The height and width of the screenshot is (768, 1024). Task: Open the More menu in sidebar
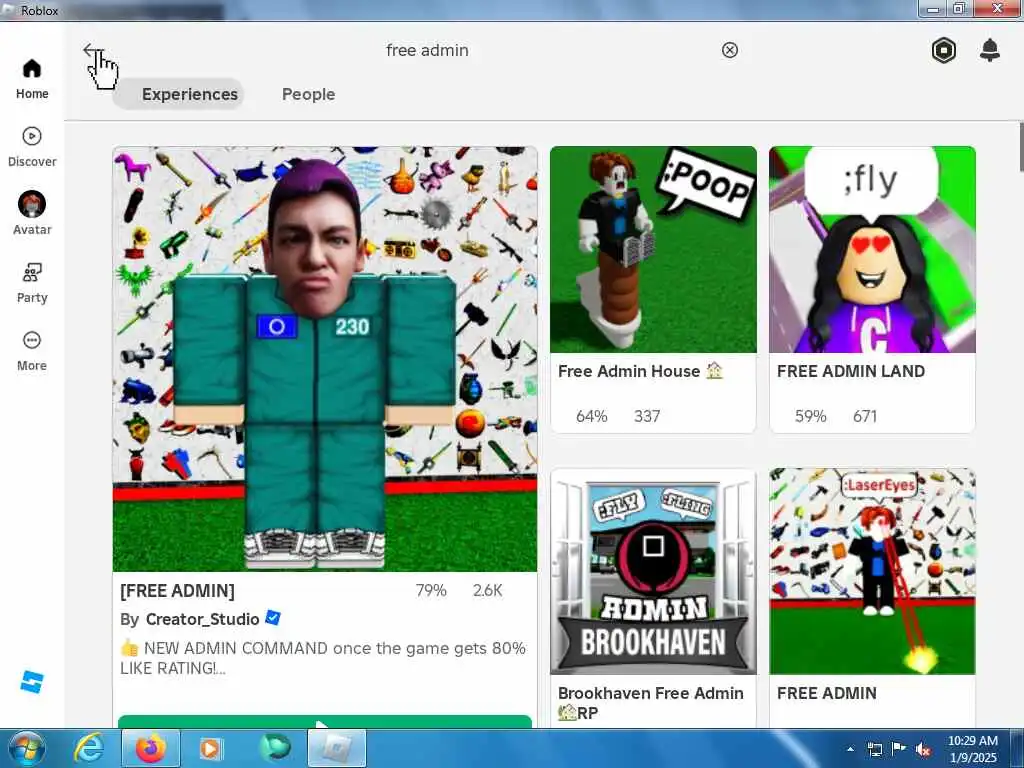coord(32,351)
